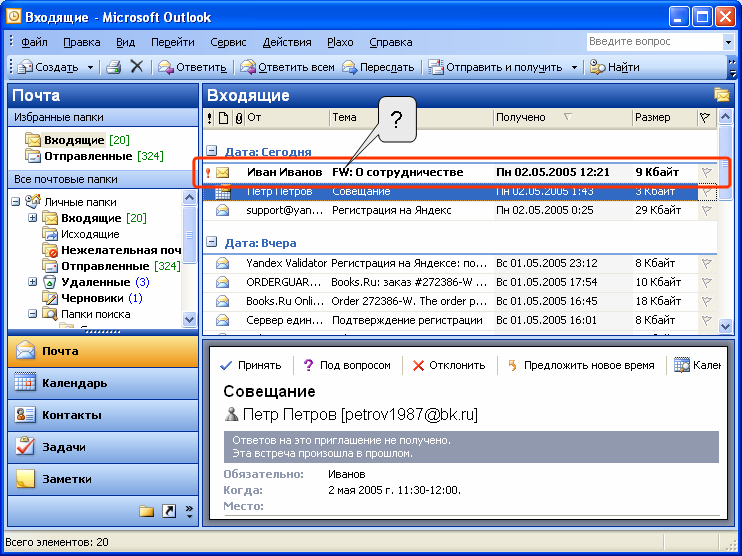Click Forward (Переслать) toolbar button
The image size is (742, 556).
[x=378, y=67]
